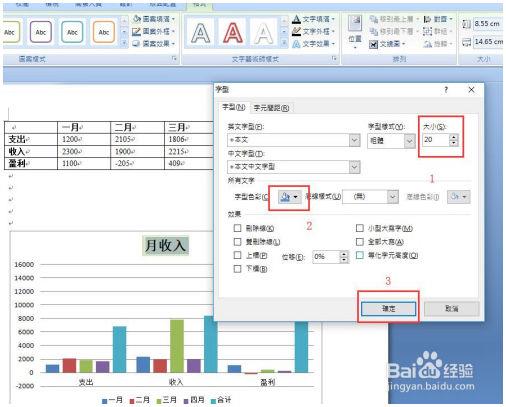Click 文字填滿 text fill icon

[x=296, y=19]
